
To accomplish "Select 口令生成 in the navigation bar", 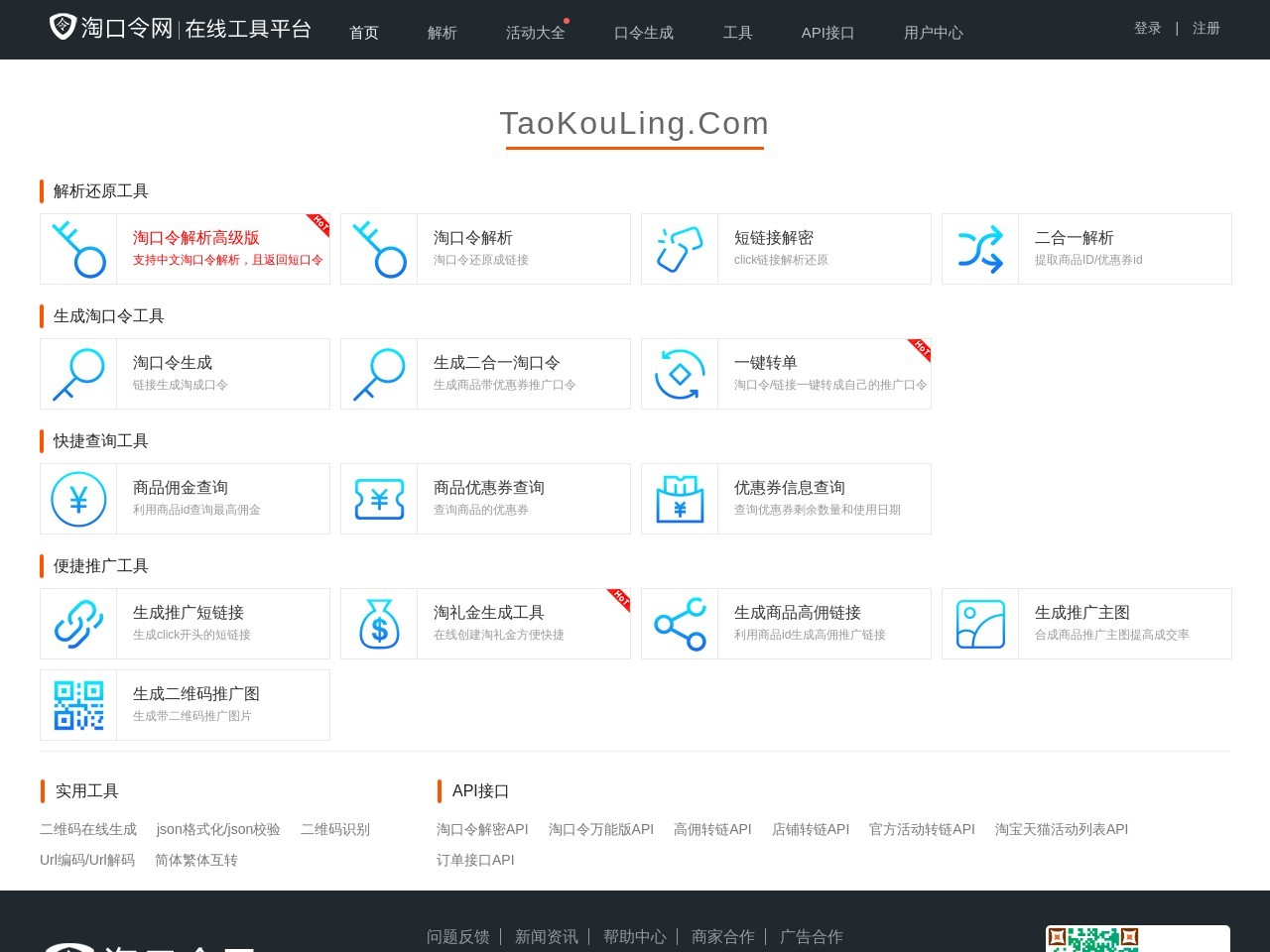I will (x=644, y=33).
